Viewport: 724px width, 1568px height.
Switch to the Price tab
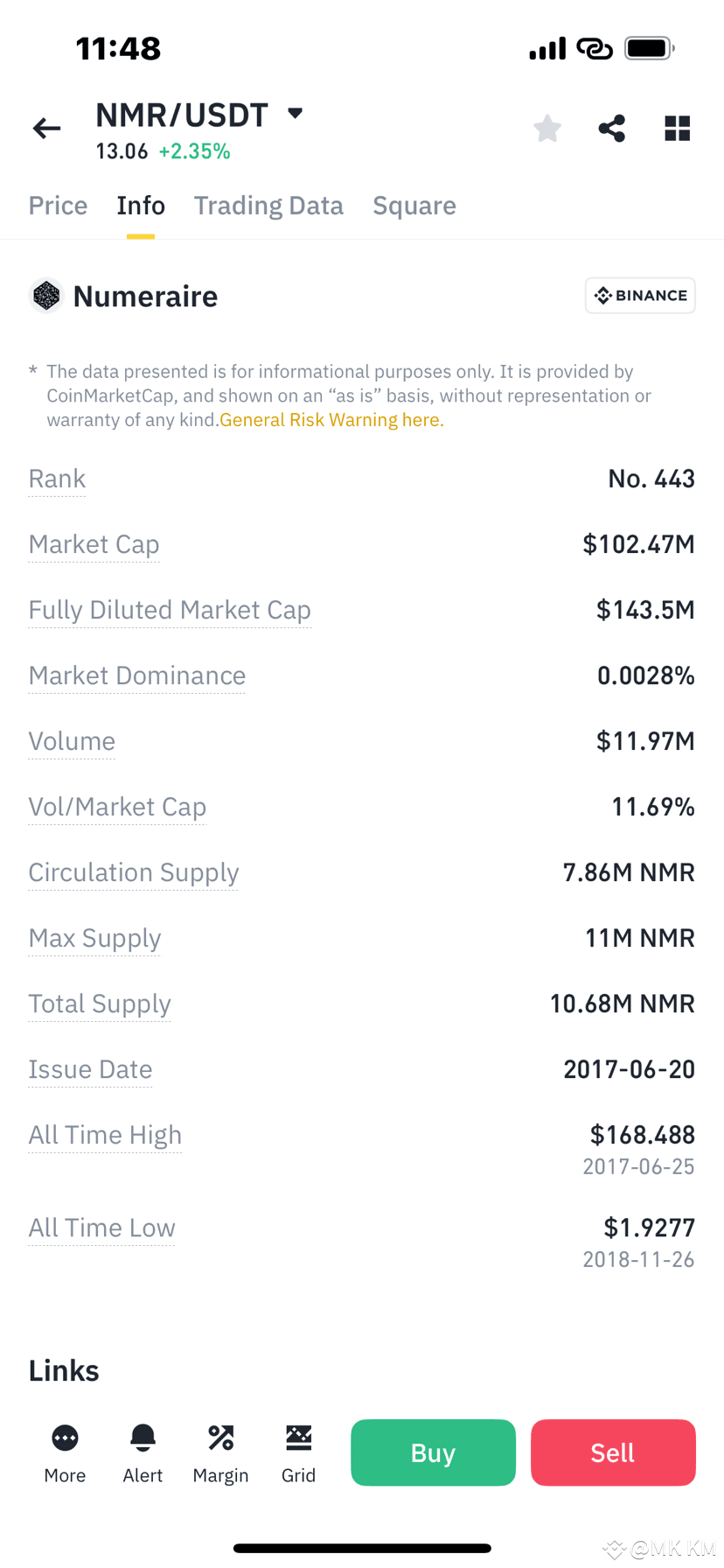[58, 206]
